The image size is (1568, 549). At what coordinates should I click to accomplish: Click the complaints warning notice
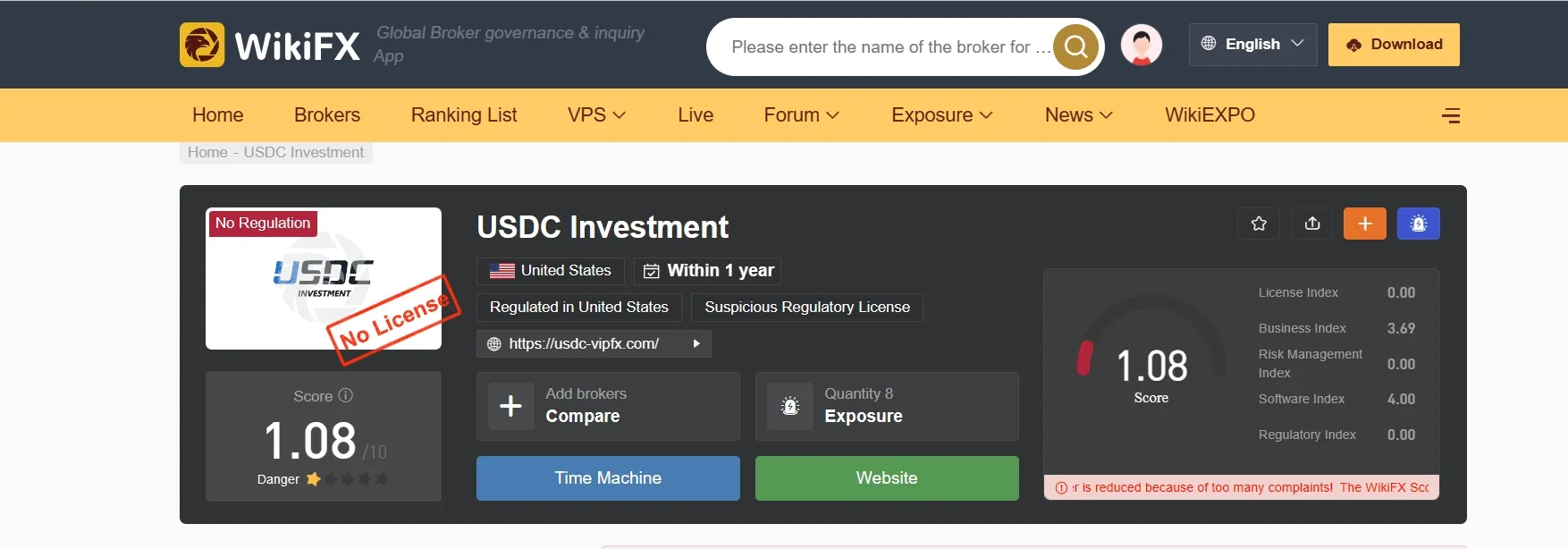point(1242,487)
